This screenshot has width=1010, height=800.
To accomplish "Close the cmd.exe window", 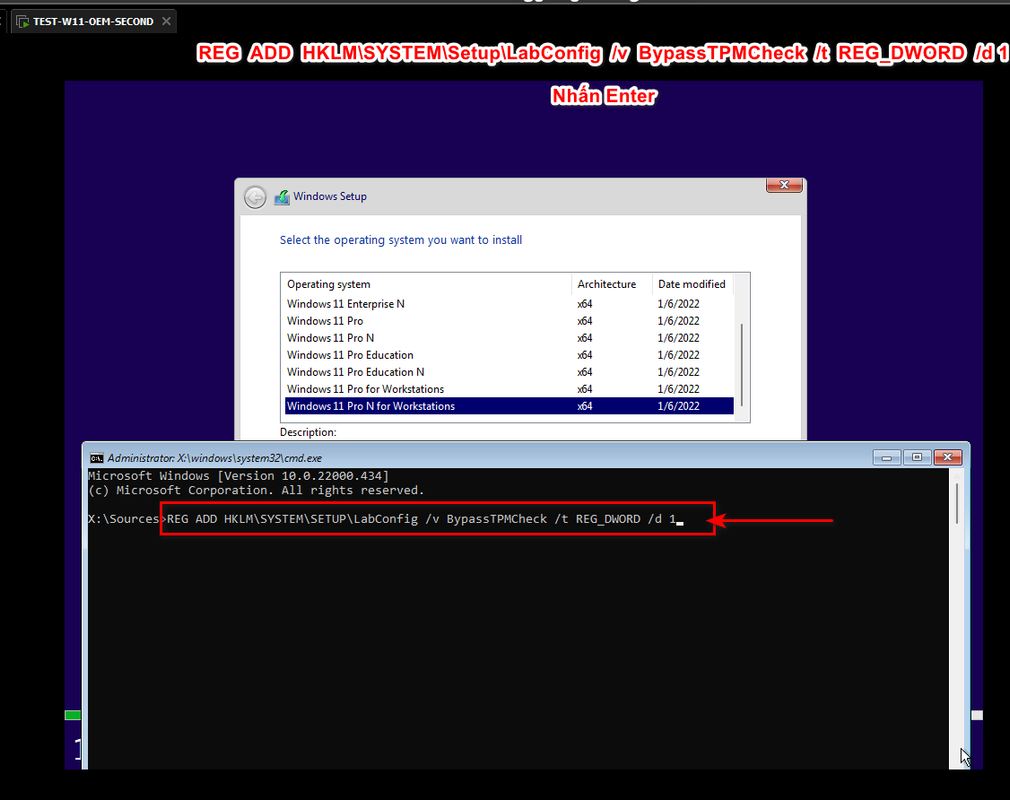I will tap(948, 457).
